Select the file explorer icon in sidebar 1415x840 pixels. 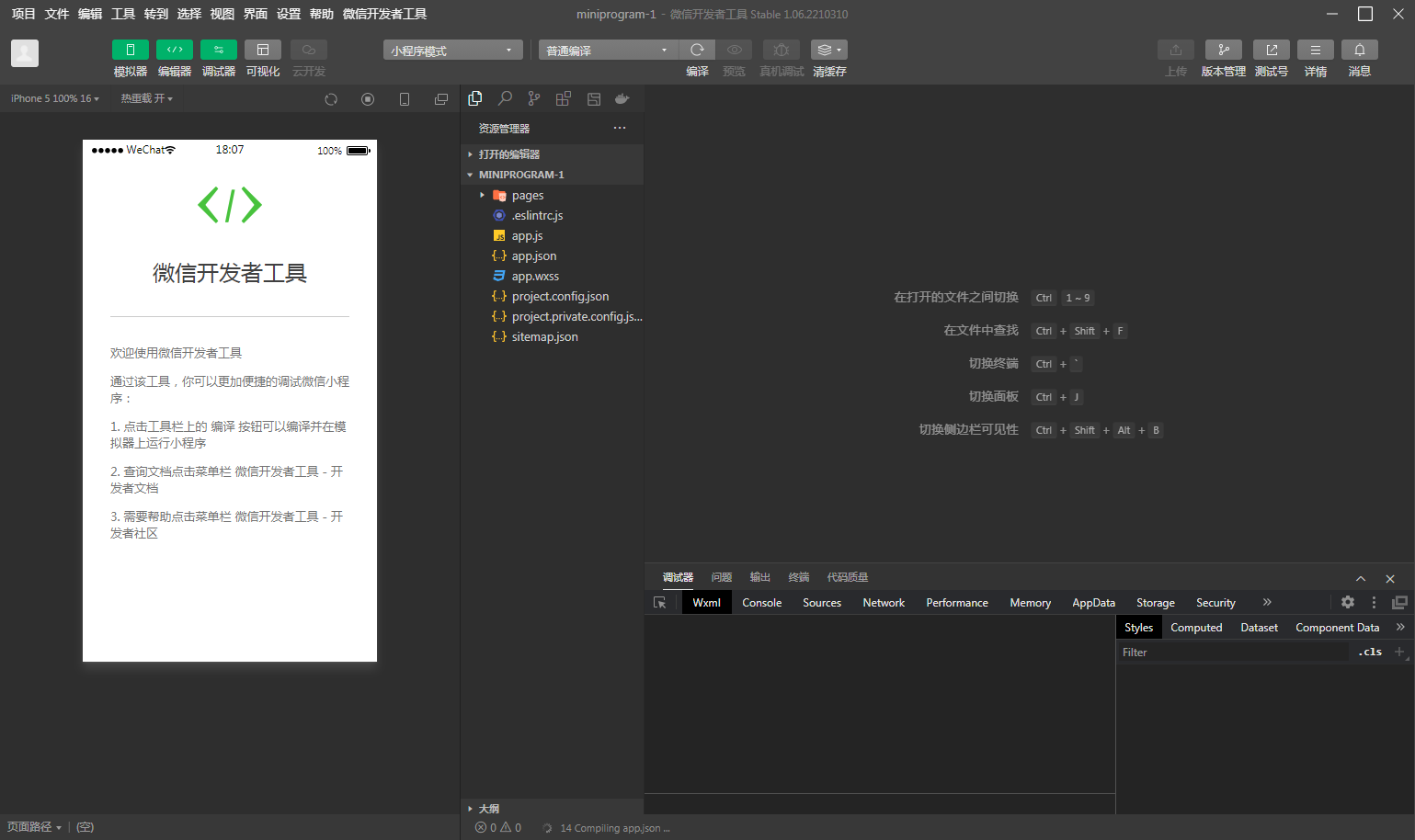[x=475, y=98]
